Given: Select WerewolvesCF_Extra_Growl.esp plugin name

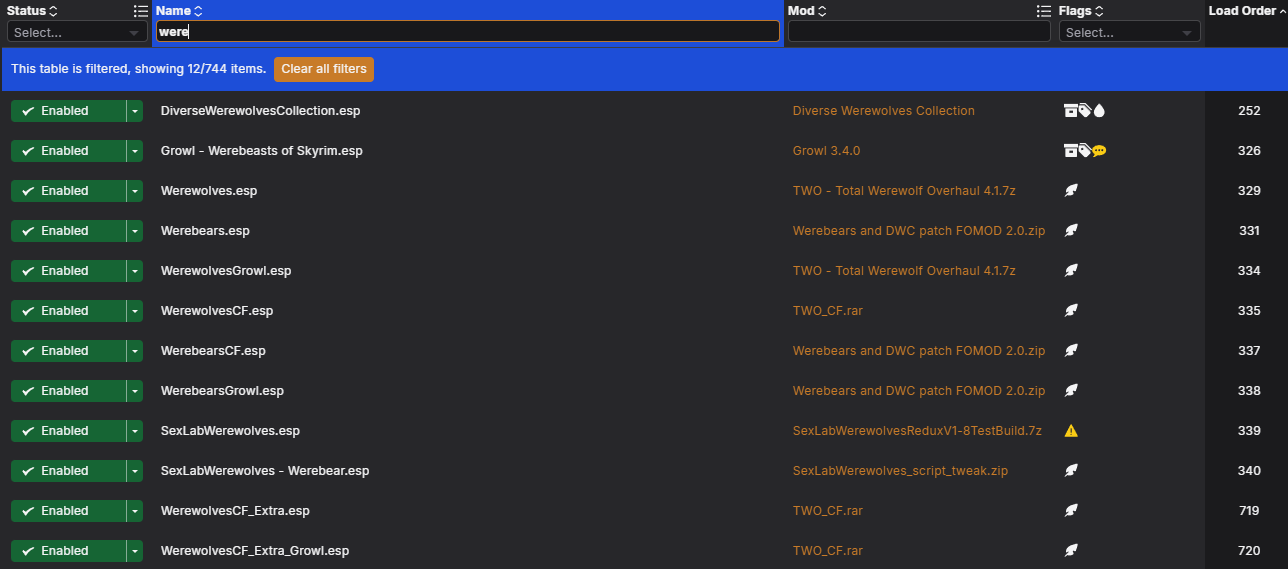Looking at the screenshot, I should 255,551.
